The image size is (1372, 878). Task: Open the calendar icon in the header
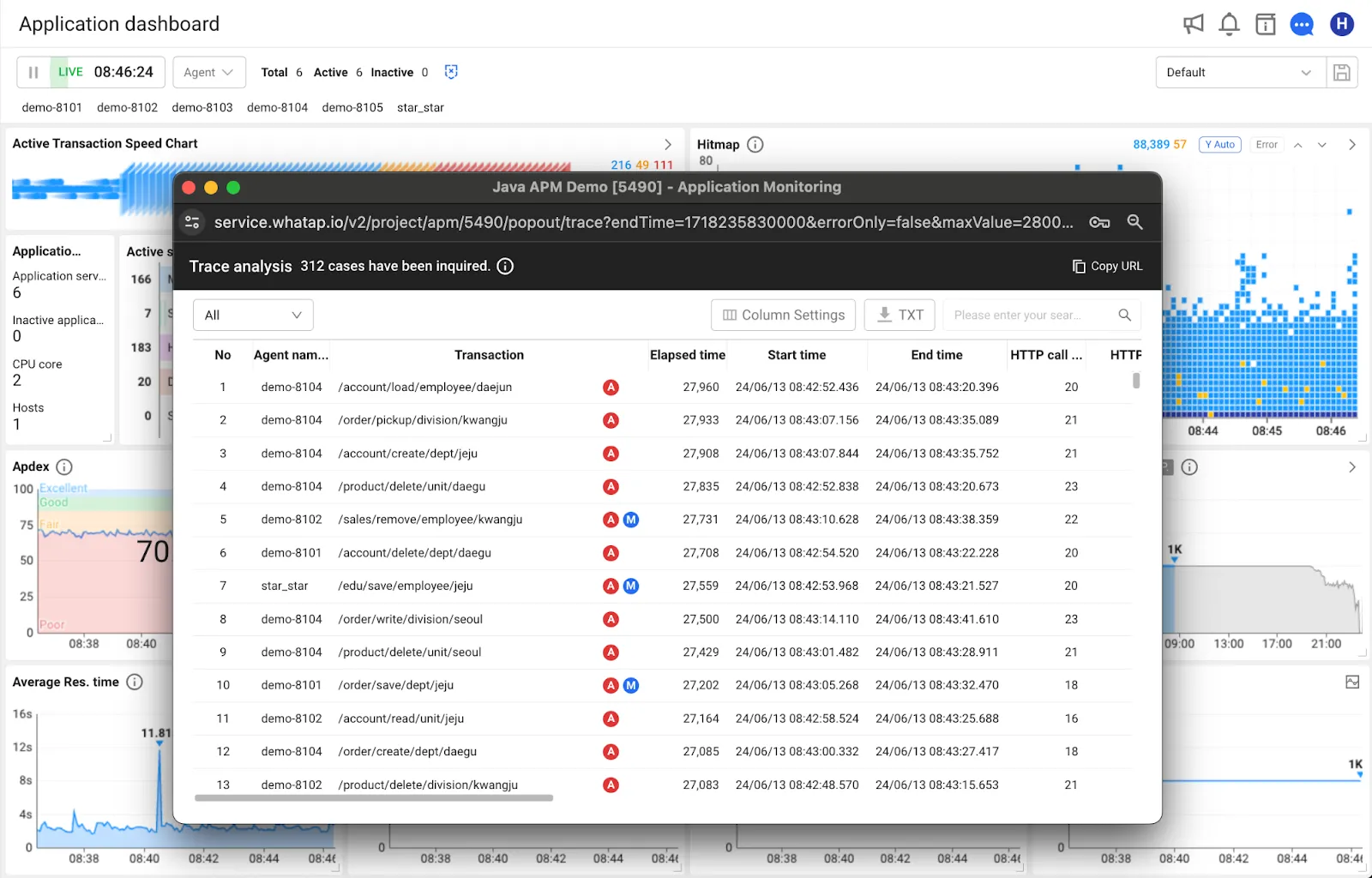coord(1266,24)
